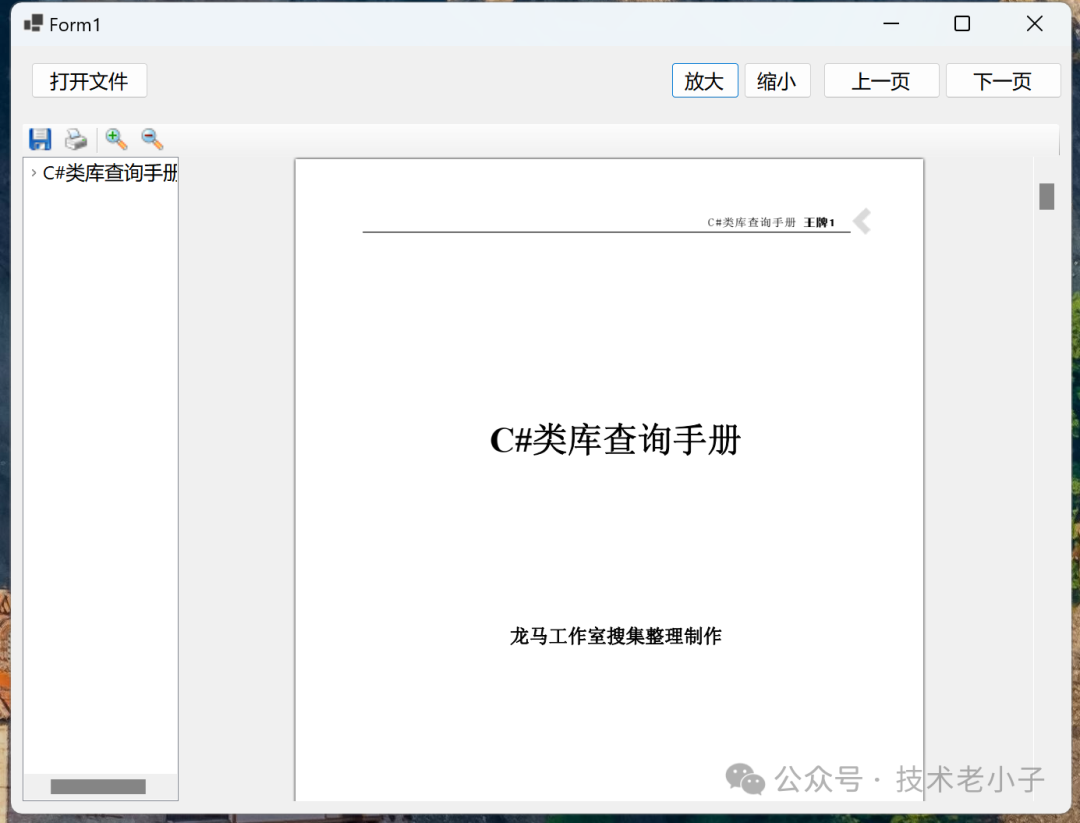The height and width of the screenshot is (823, 1080).
Task: Click the 缩小 button
Action: 777,81
